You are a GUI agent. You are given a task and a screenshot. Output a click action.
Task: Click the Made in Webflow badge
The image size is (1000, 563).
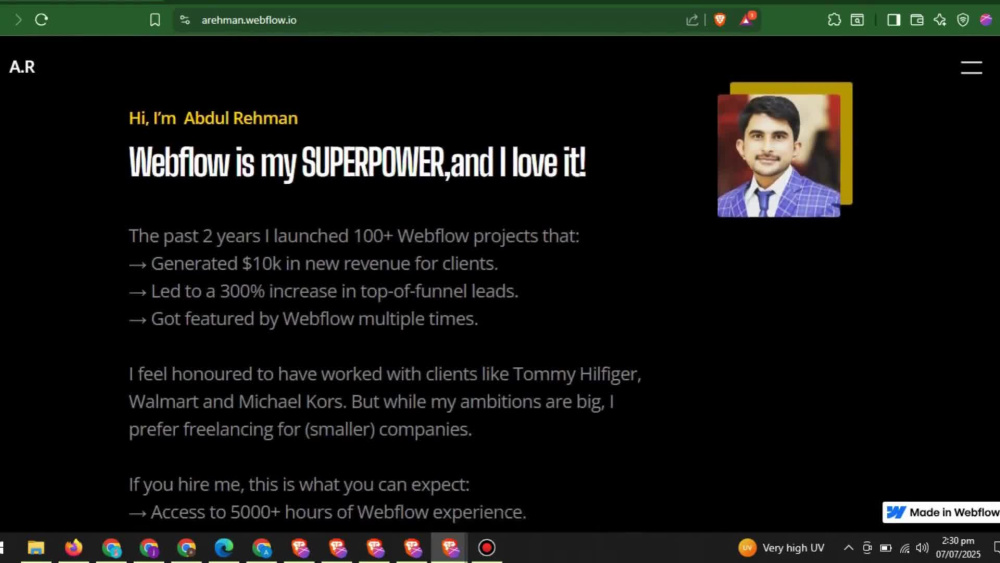click(941, 512)
